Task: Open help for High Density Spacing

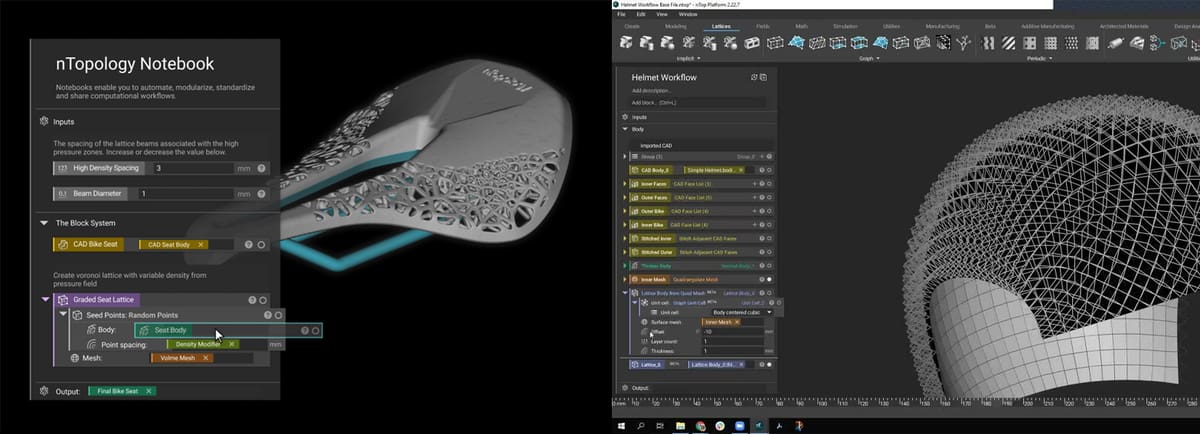Action: click(x=261, y=168)
